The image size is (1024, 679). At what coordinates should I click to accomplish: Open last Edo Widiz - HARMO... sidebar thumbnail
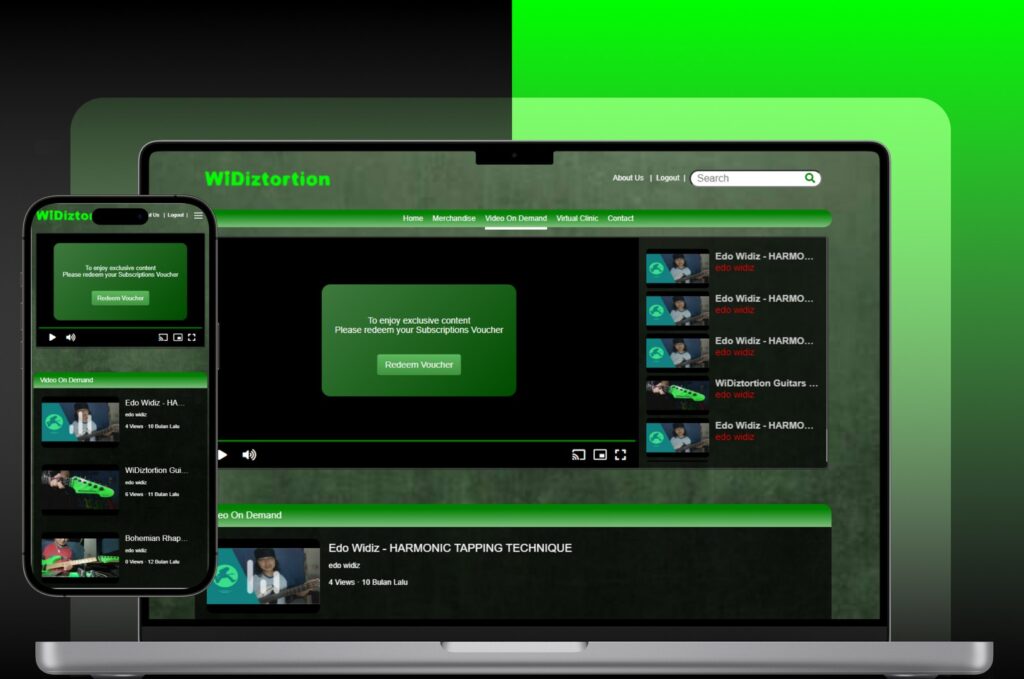(677, 436)
